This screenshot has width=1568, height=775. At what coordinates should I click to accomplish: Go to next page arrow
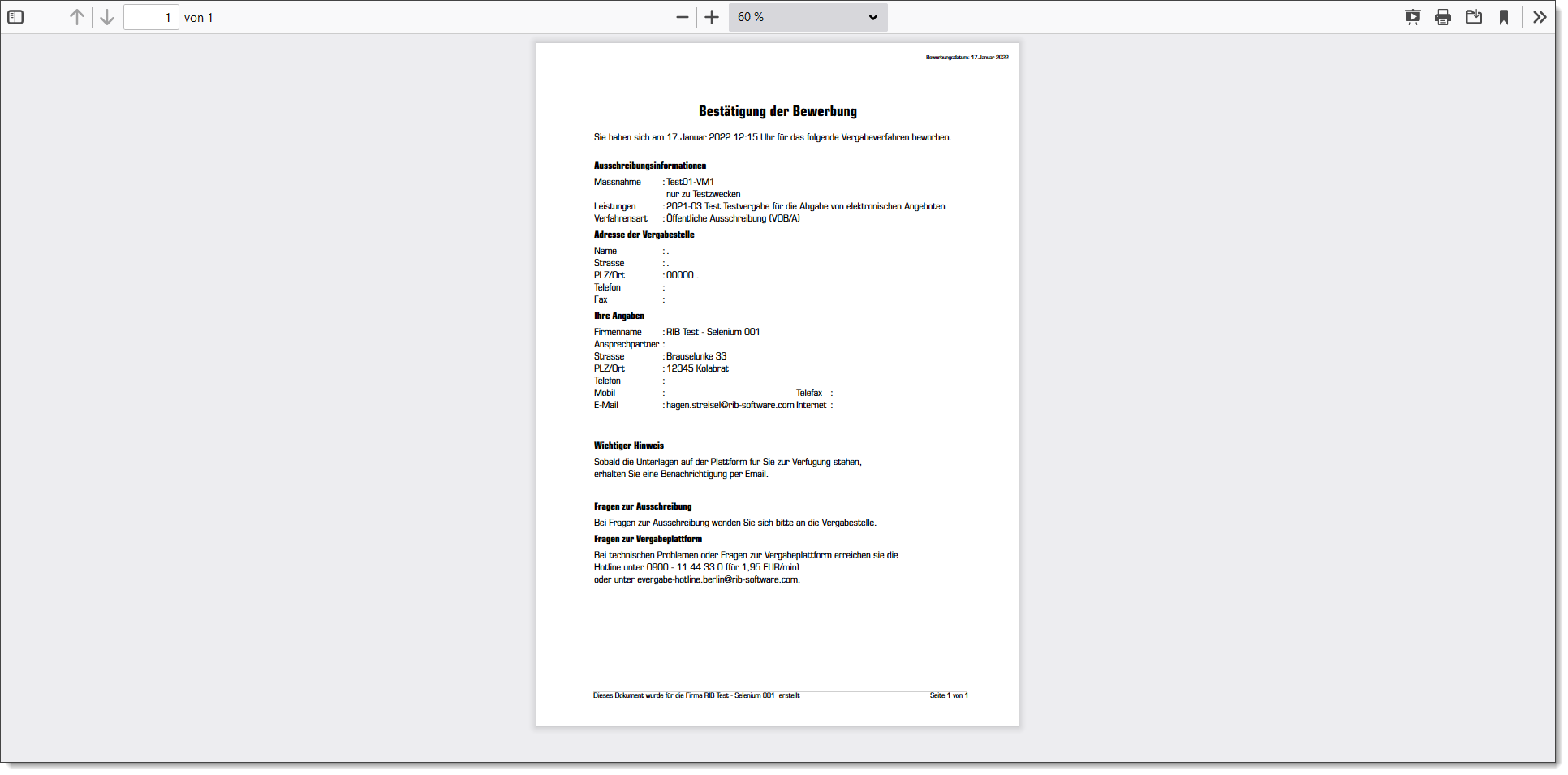(107, 17)
